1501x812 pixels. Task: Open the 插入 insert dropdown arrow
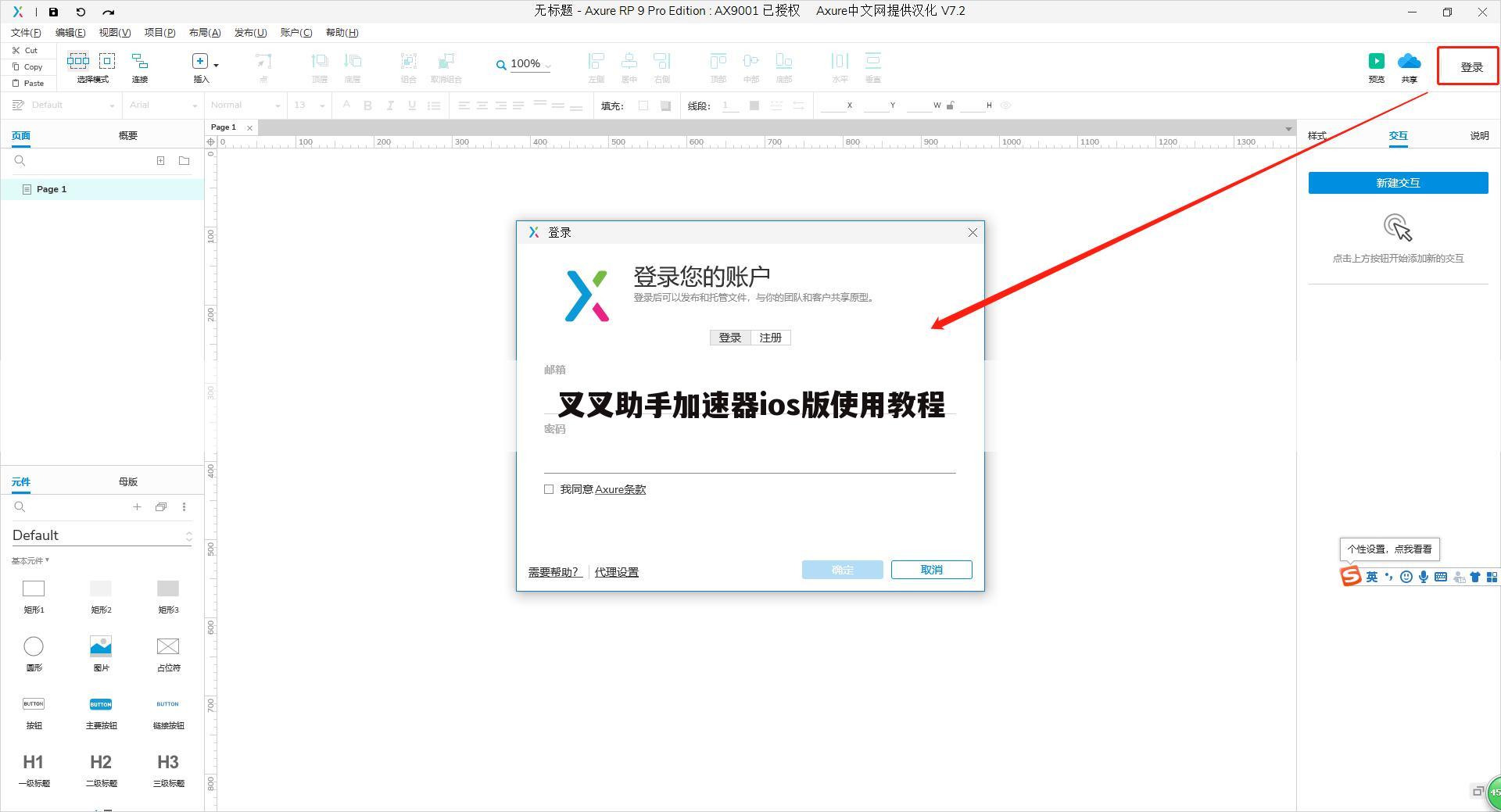216,66
